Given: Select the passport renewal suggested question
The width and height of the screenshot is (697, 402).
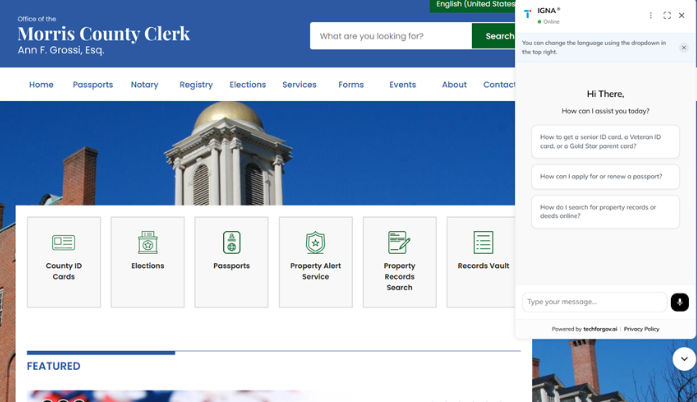Looking at the screenshot, I should click(x=605, y=177).
